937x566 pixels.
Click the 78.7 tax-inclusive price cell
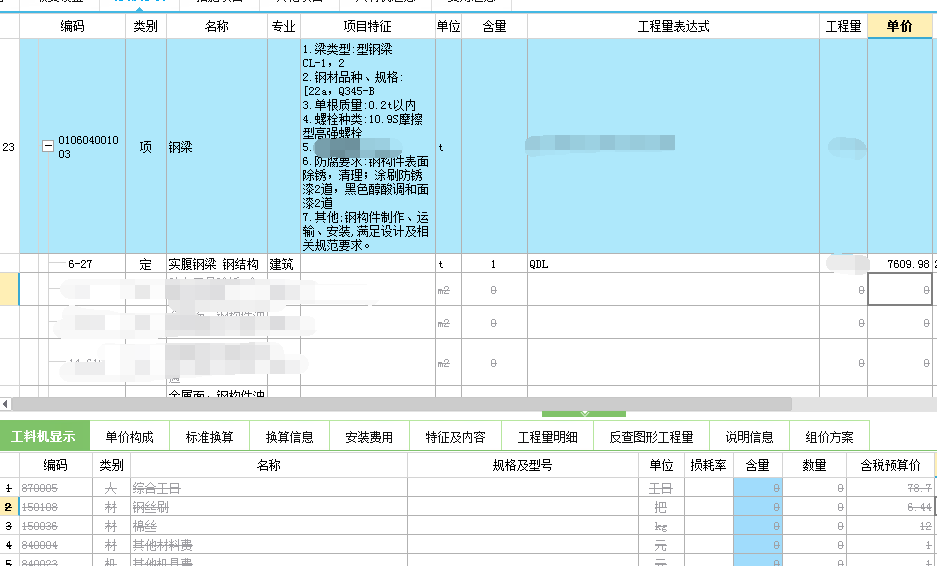[890, 488]
